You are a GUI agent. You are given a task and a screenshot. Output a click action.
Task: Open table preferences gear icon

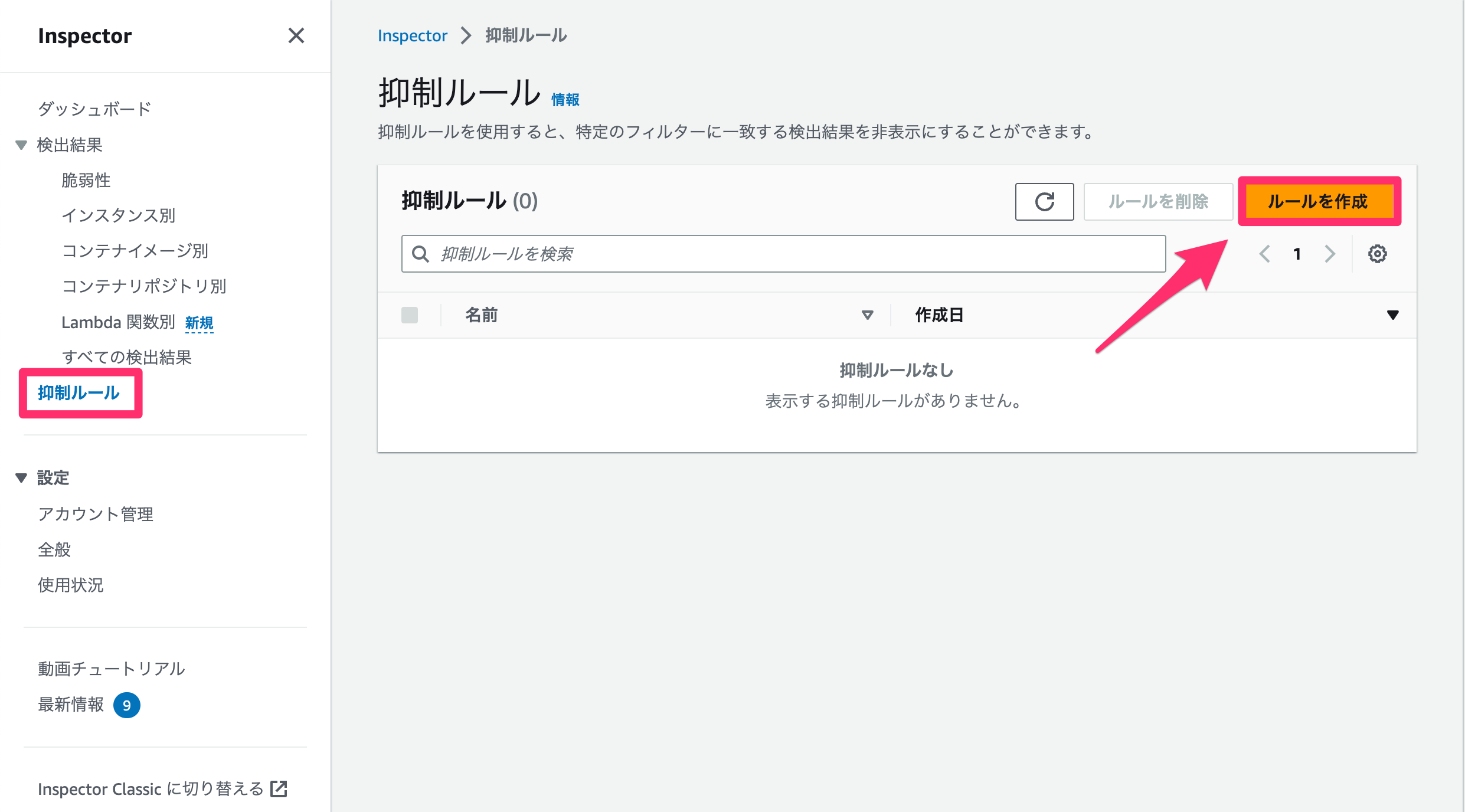[x=1377, y=254]
